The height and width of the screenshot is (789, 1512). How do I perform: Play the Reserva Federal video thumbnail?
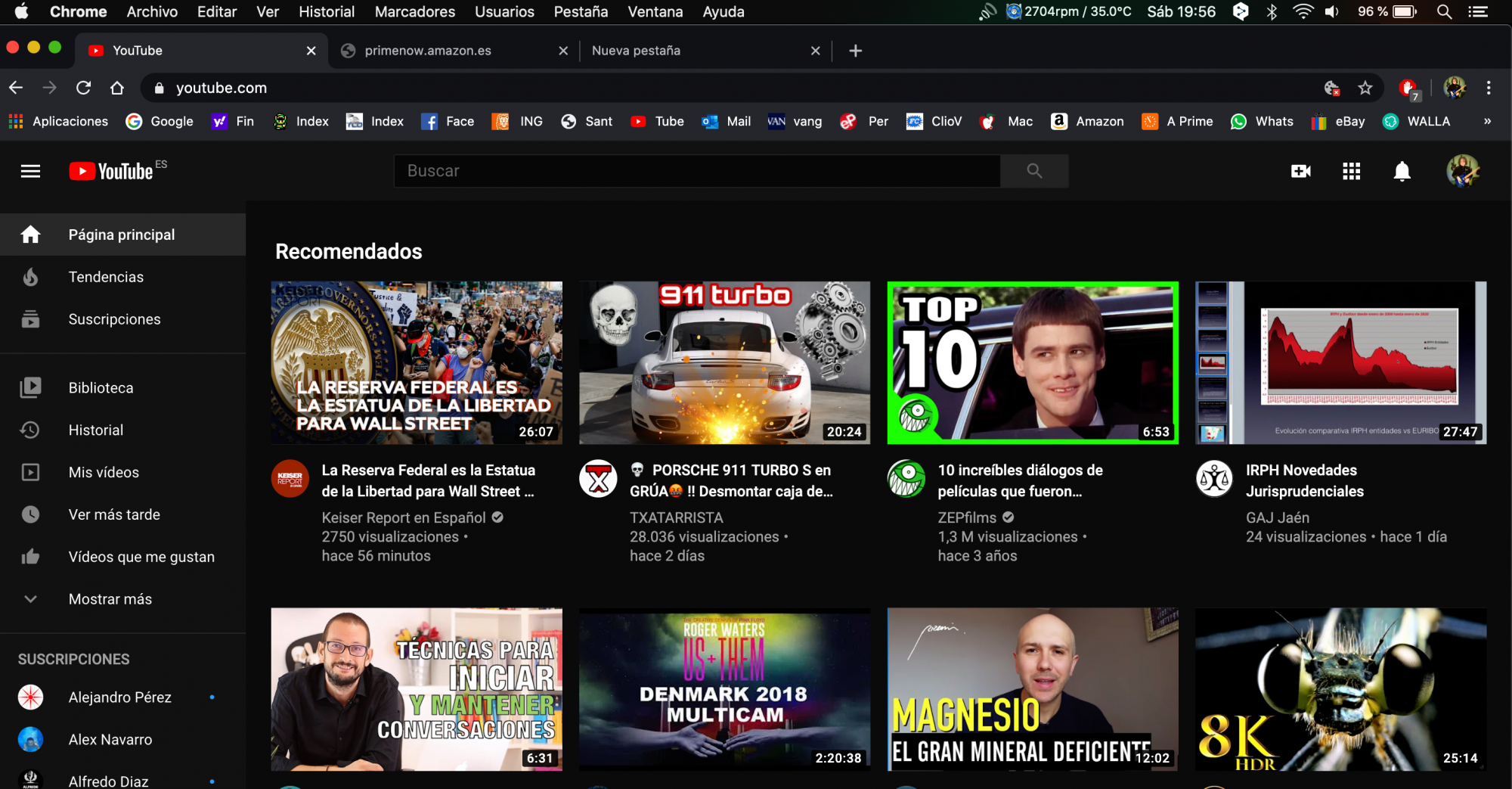pos(417,362)
